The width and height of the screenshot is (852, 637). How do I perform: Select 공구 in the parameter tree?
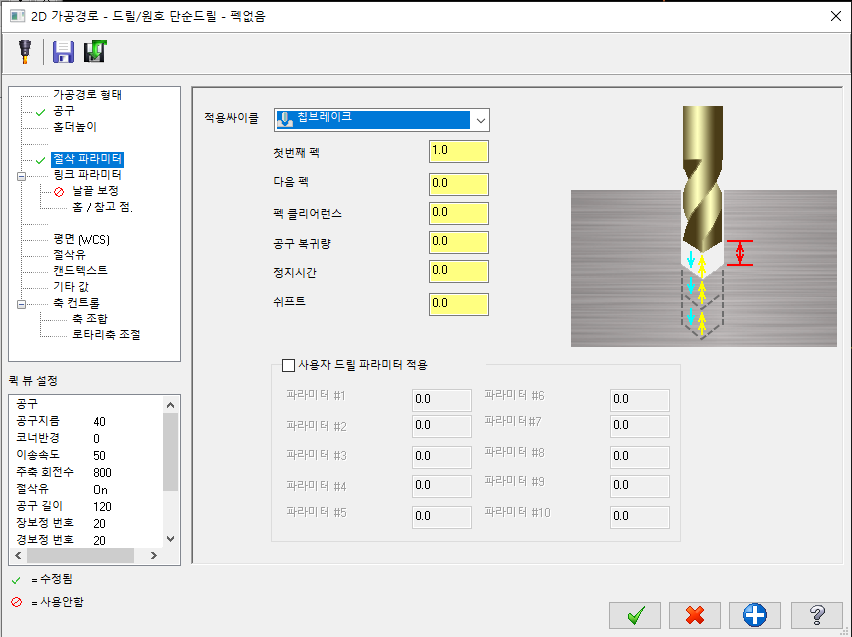[x=62, y=112]
